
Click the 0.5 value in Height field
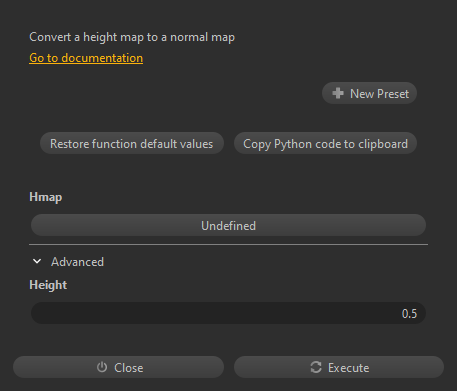[x=409, y=314]
